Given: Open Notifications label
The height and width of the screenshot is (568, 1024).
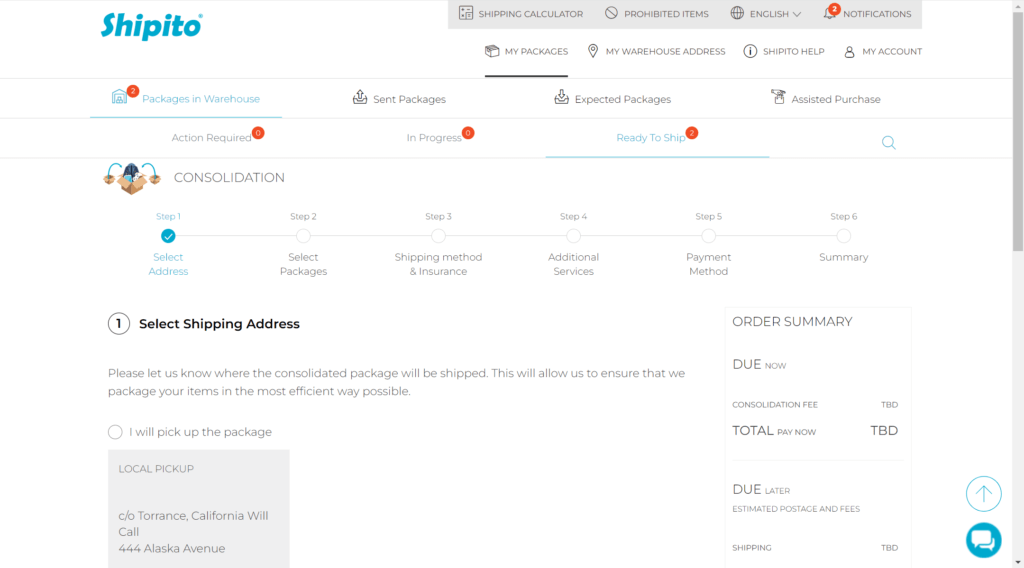Looking at the screenshot, I should click(877, 14).
